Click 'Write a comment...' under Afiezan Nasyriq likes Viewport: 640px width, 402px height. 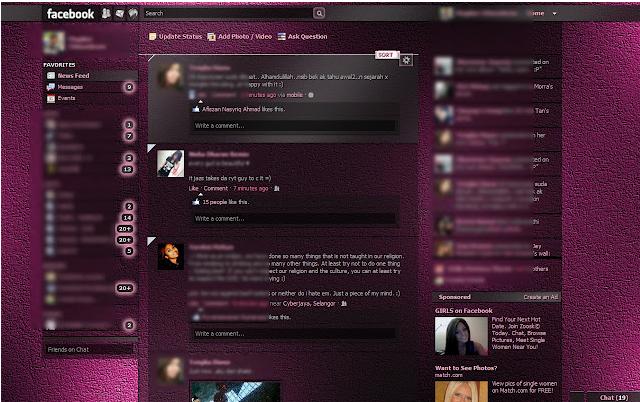pyautogui.click(x=294, y=126)
